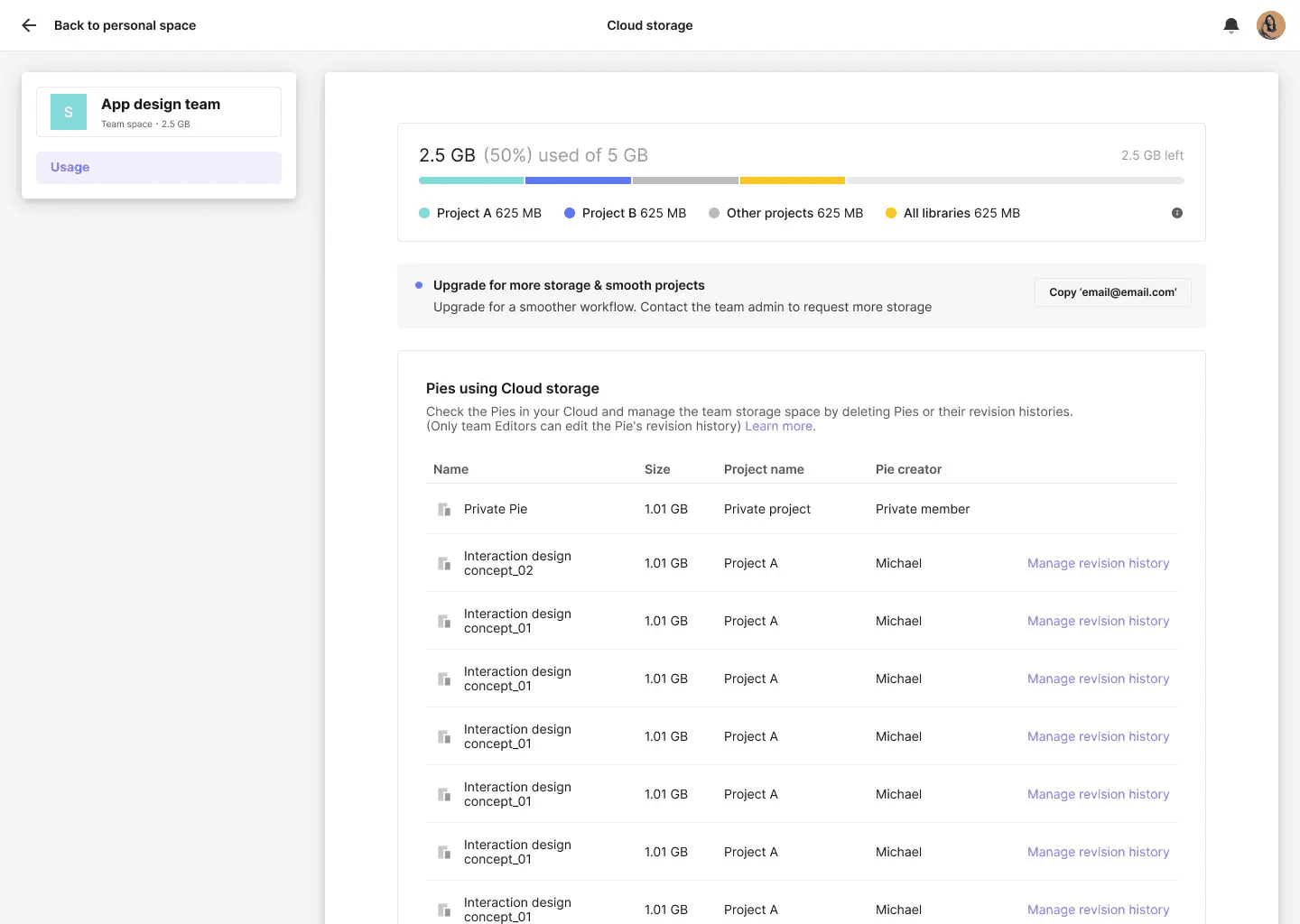Screen dimensions: 1300x924
Task: Go back to personal space
Action: pos(125,25)
